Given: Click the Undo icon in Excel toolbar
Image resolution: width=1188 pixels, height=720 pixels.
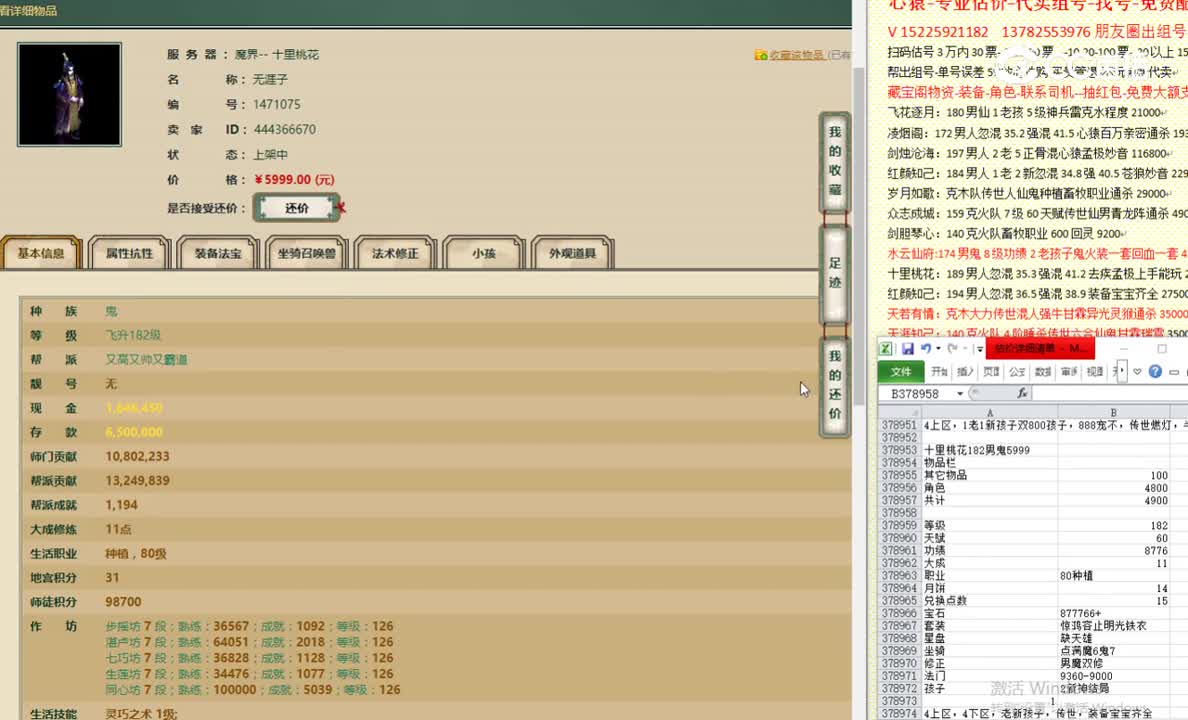Looking at the screenshot, I should click(924, 348).
